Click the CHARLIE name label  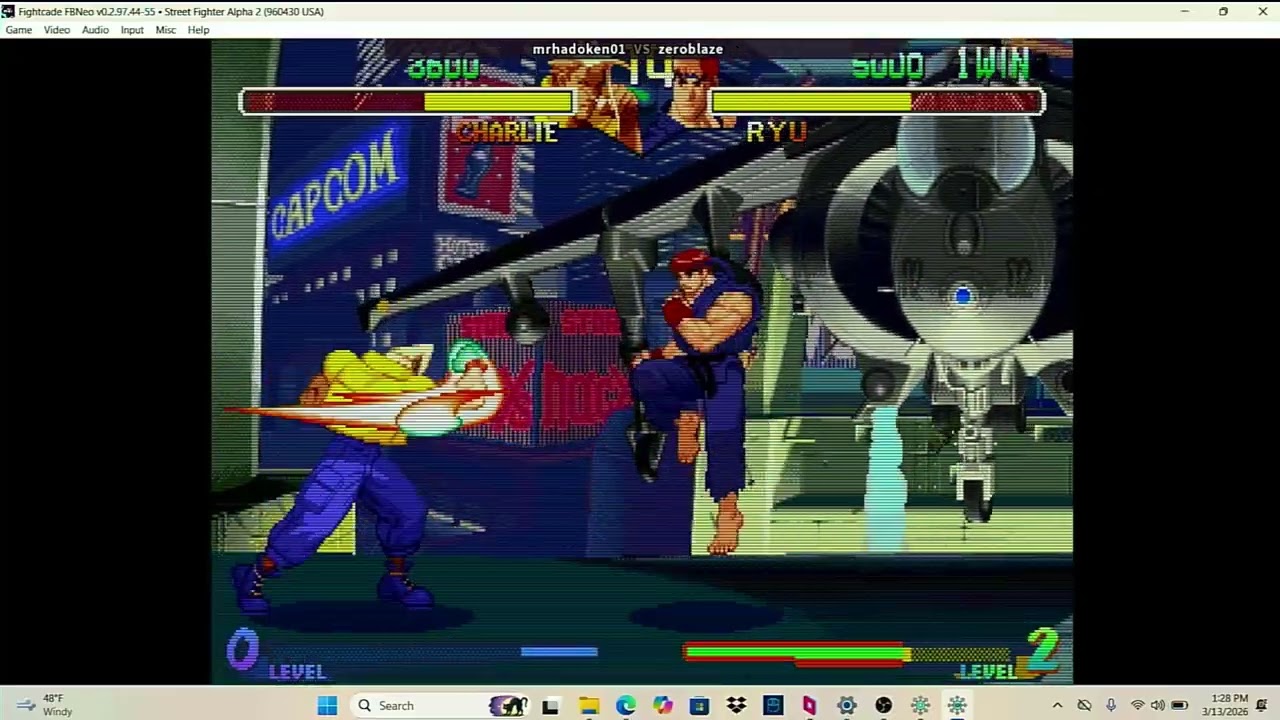pos(507,132)
